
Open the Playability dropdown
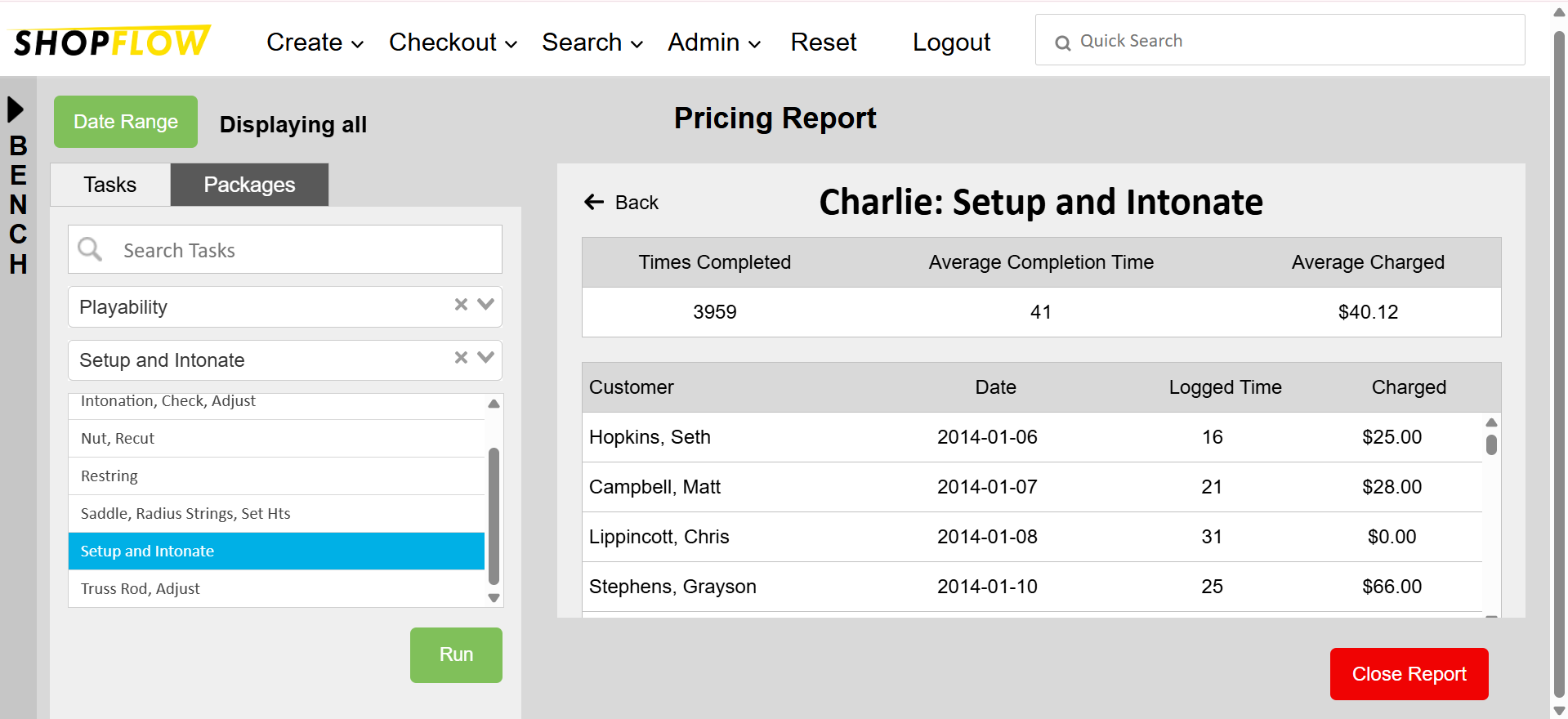tap(486, 305)
